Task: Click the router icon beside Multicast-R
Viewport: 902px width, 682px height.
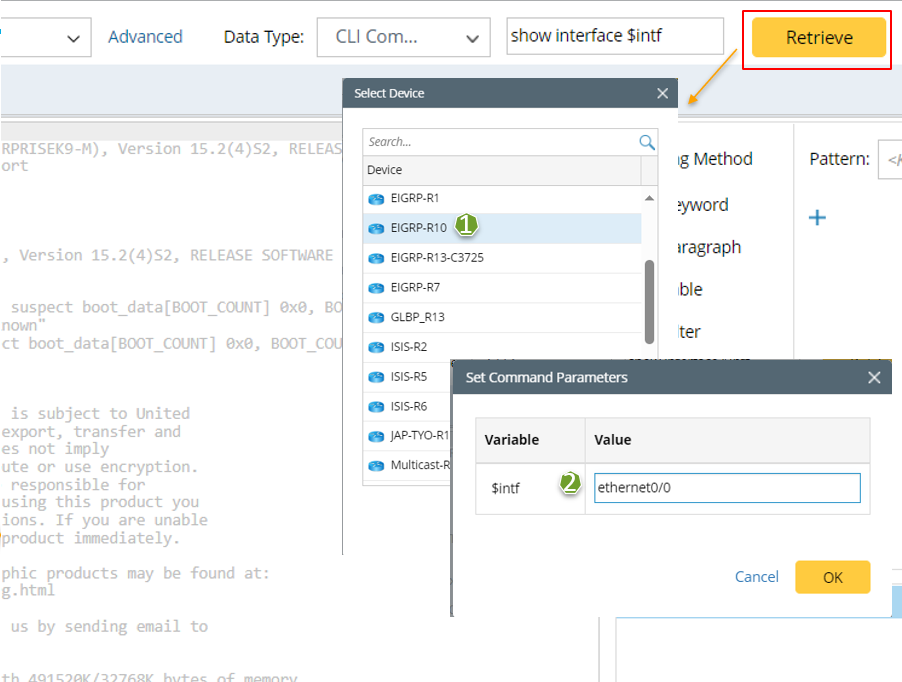Action: pos(376,466)
